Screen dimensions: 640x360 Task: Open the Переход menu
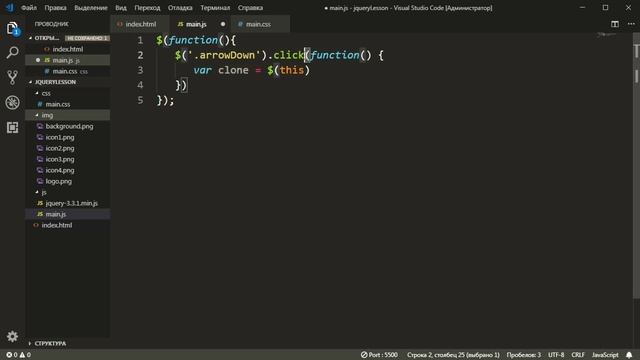[x=147, y=8]
